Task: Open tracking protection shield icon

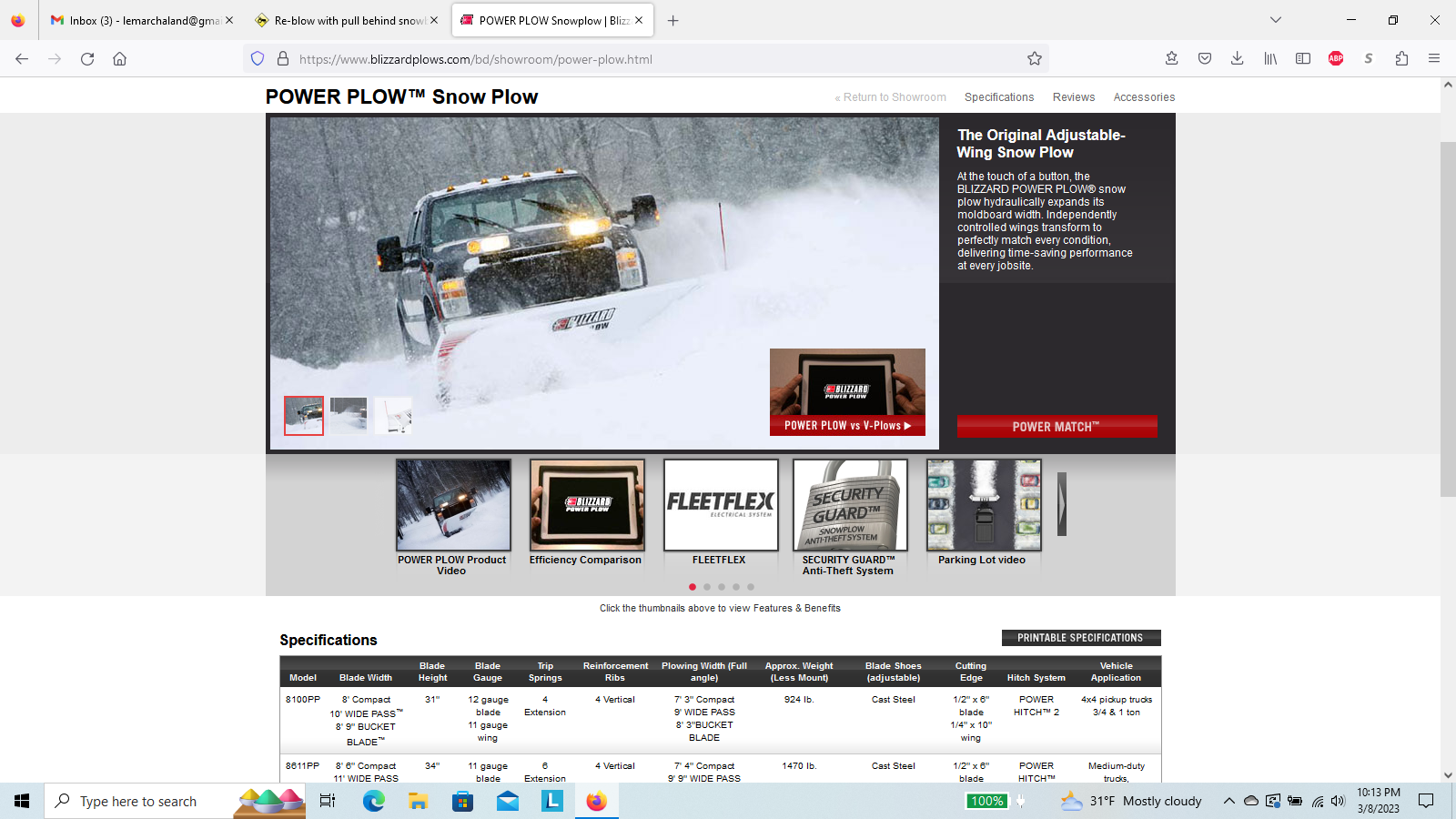Action: [258, 59]
